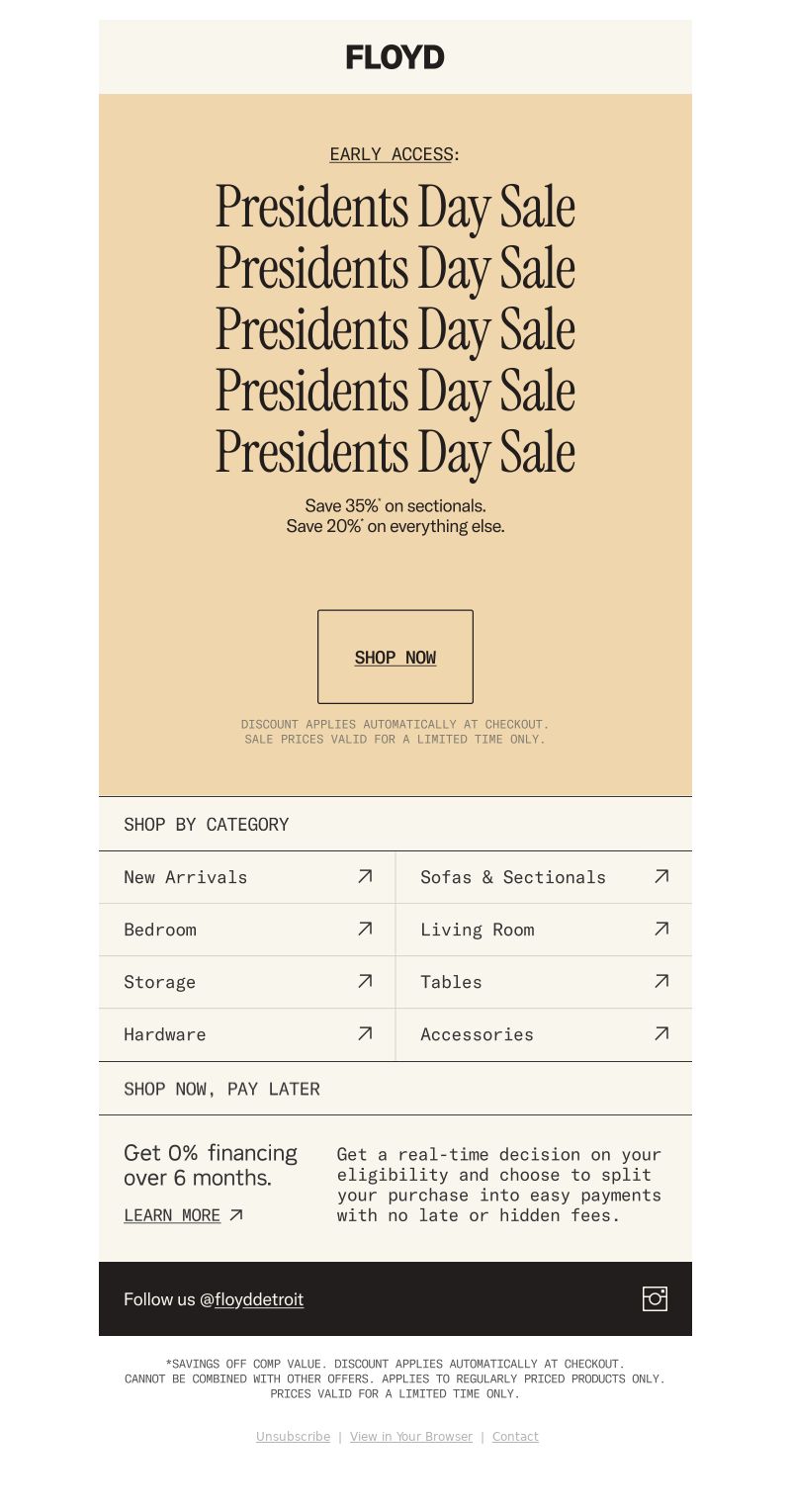Visit the @floyddetroit profile link

(259, 1299)
